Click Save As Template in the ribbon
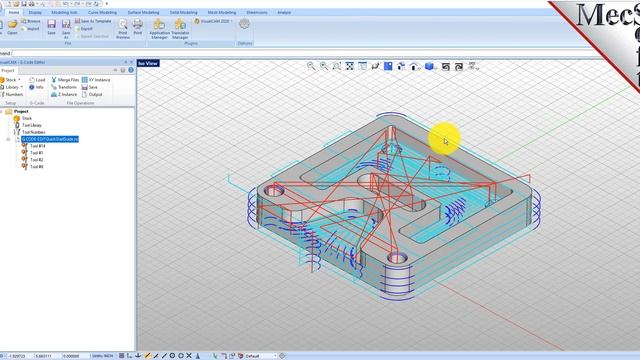 tap(93, 21)
